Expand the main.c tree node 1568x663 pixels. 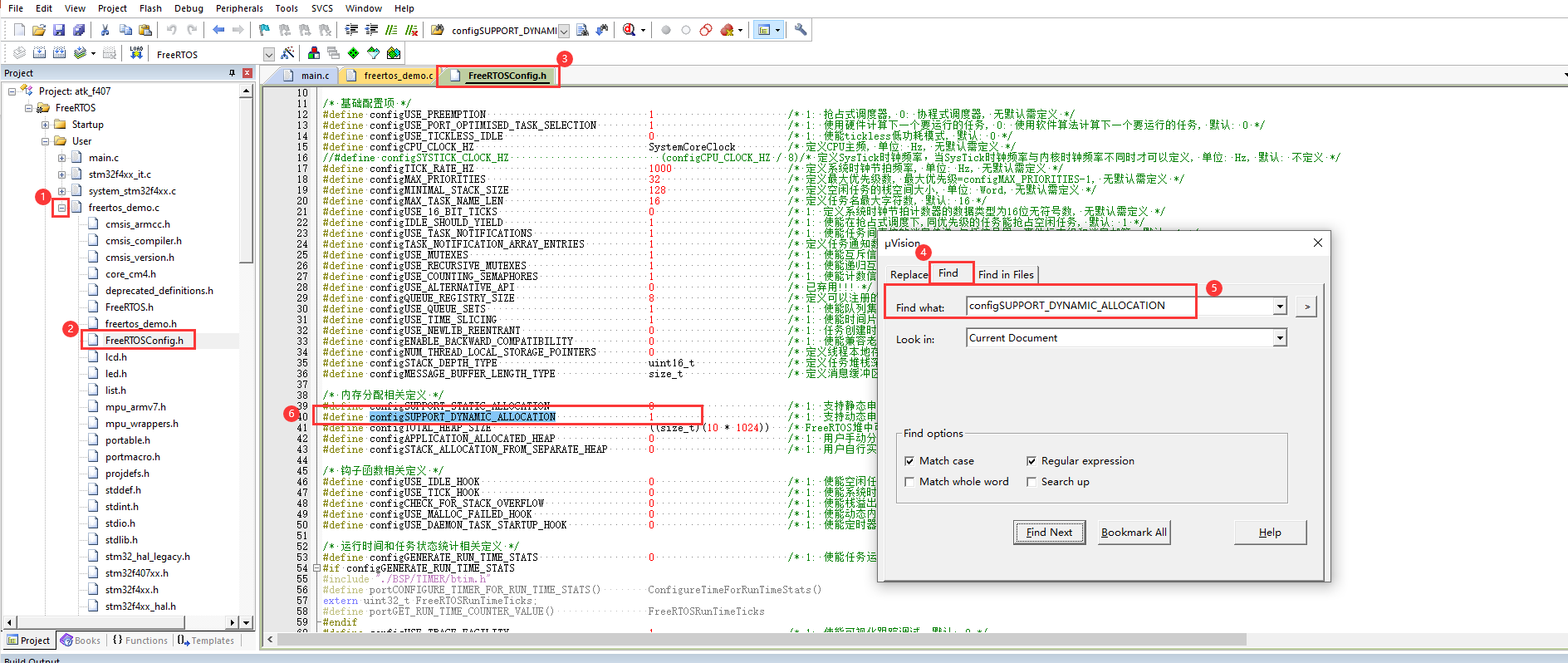click(x=61, y=158)
